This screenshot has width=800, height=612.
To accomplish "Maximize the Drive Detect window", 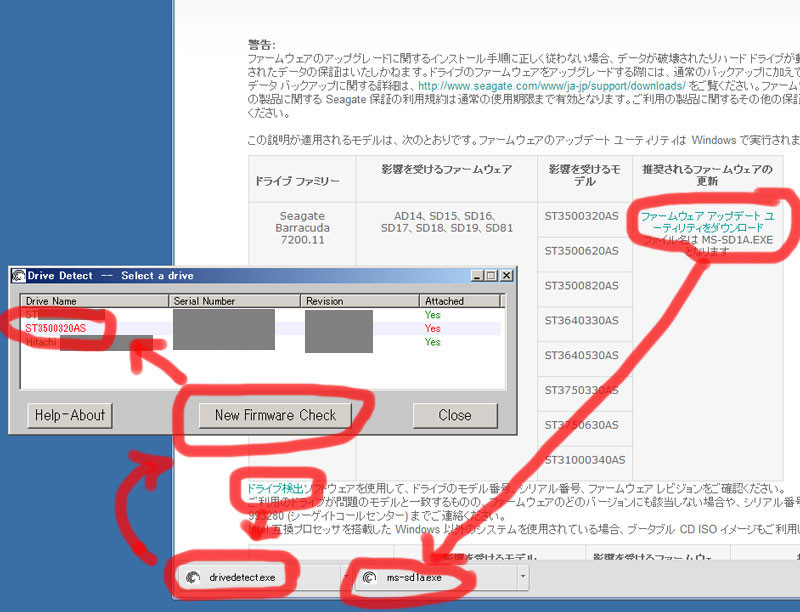I will coord(491,276).
